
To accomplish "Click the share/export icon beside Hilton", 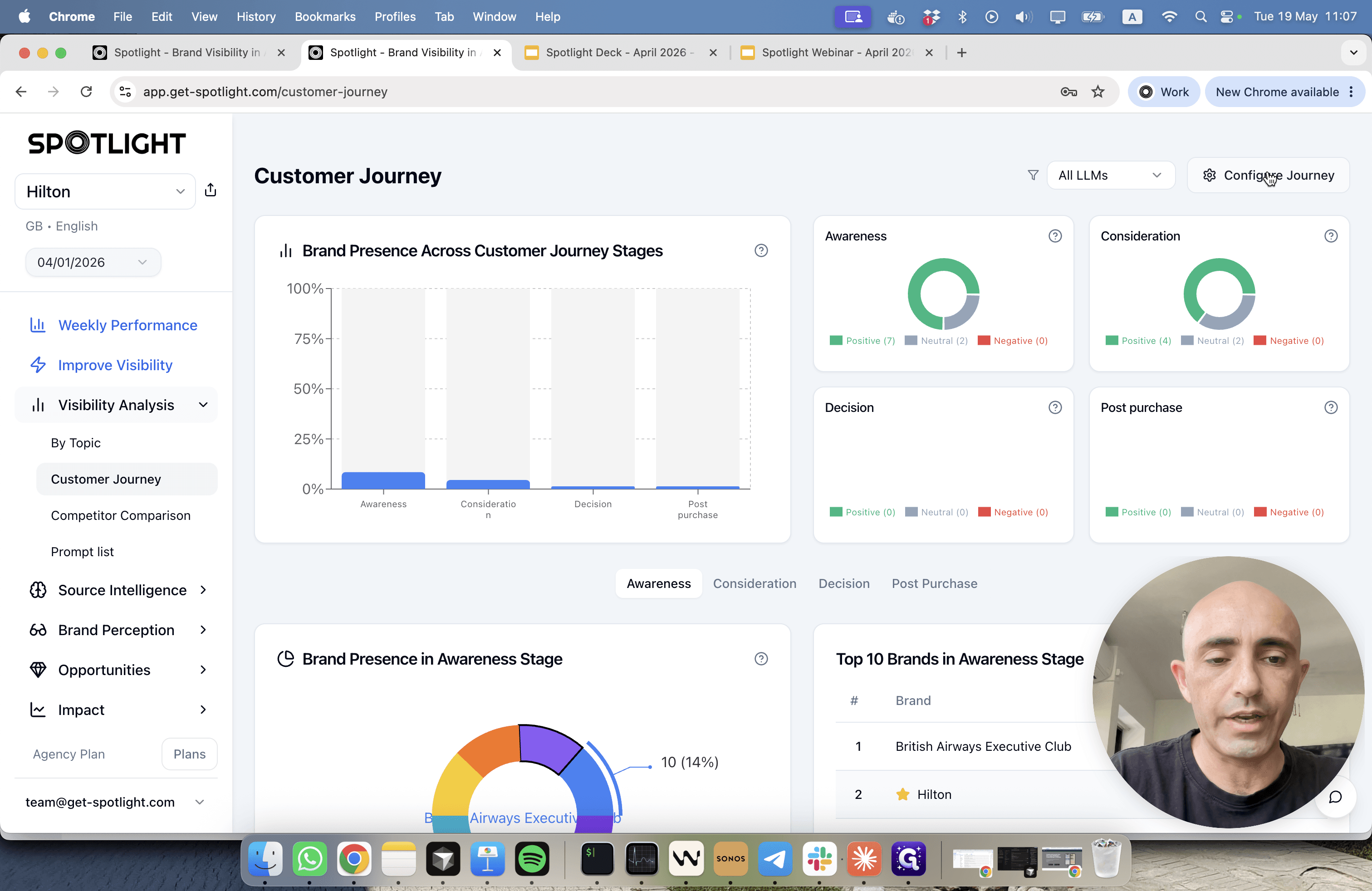I will click(211, 190).
